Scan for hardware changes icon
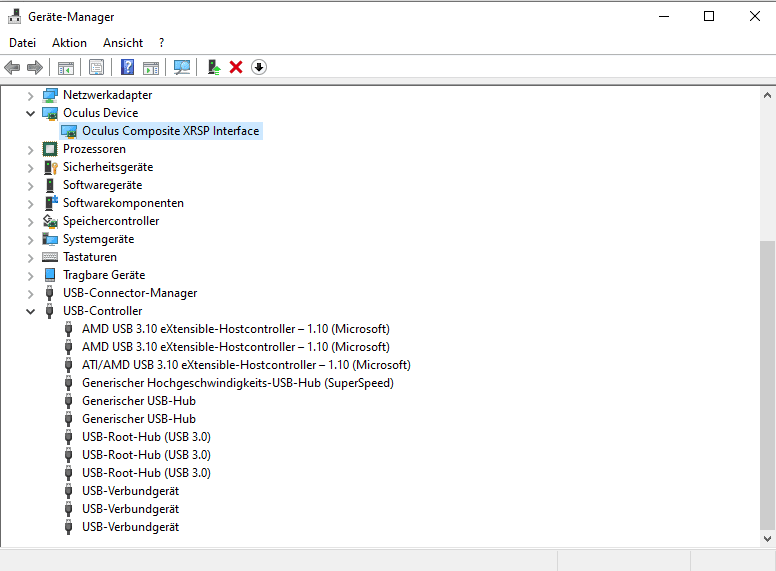The image size is (776, 571). click(x=182, y=67)
